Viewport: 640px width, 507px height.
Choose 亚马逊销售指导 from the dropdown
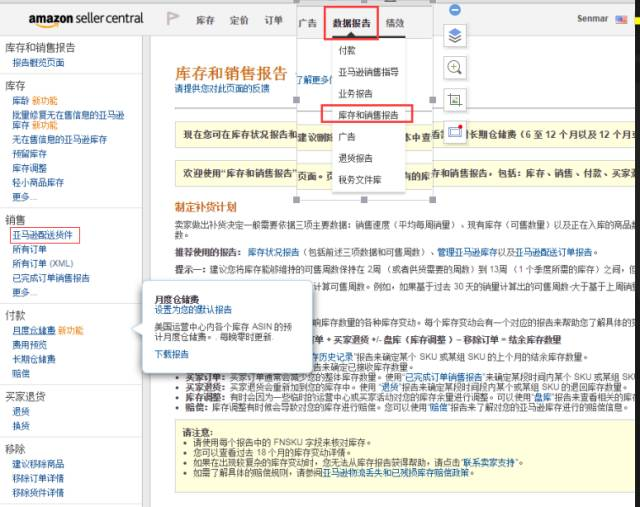click(x=368, y=72)
